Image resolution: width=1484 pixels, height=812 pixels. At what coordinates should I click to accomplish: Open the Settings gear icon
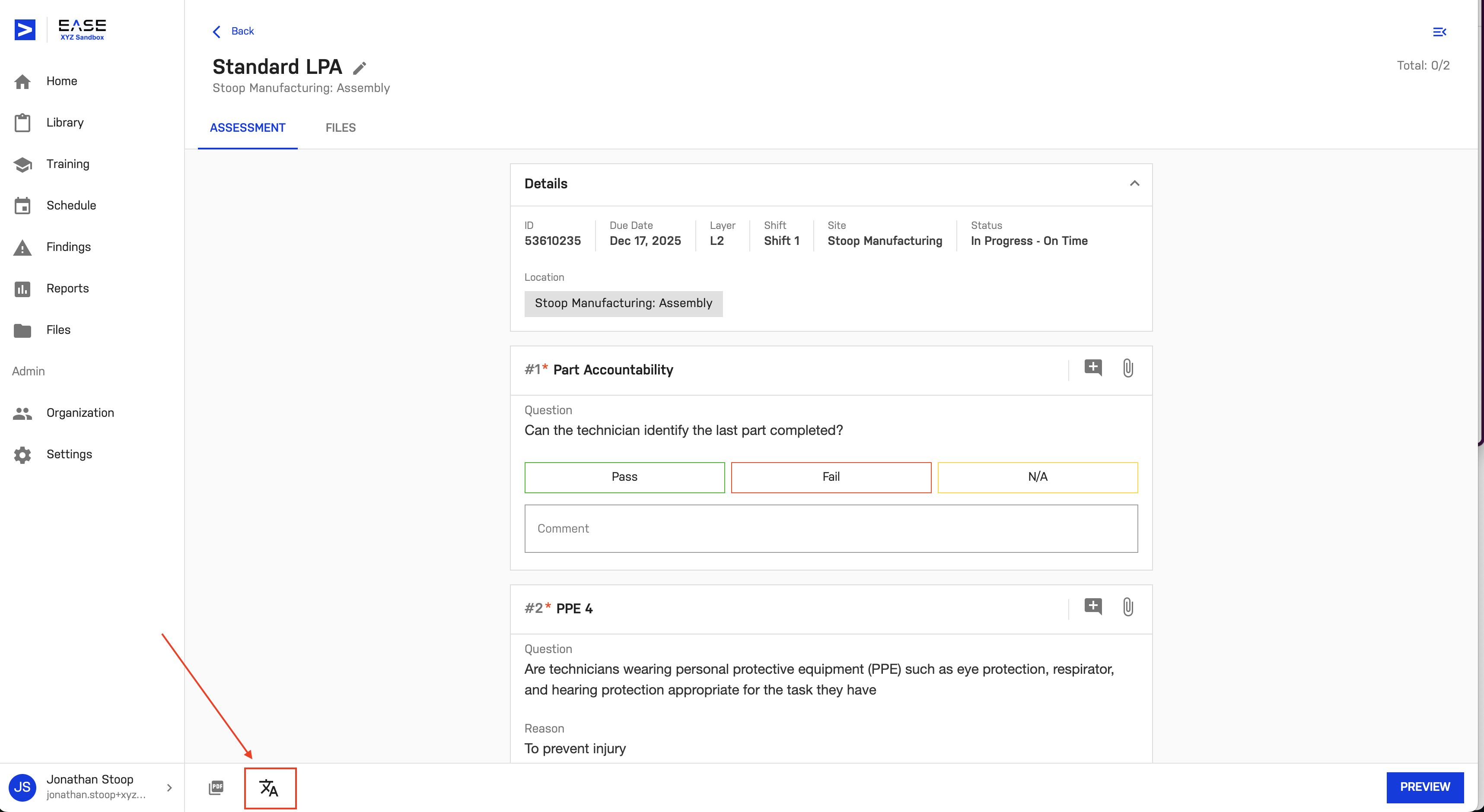click(x=22, y=454)
